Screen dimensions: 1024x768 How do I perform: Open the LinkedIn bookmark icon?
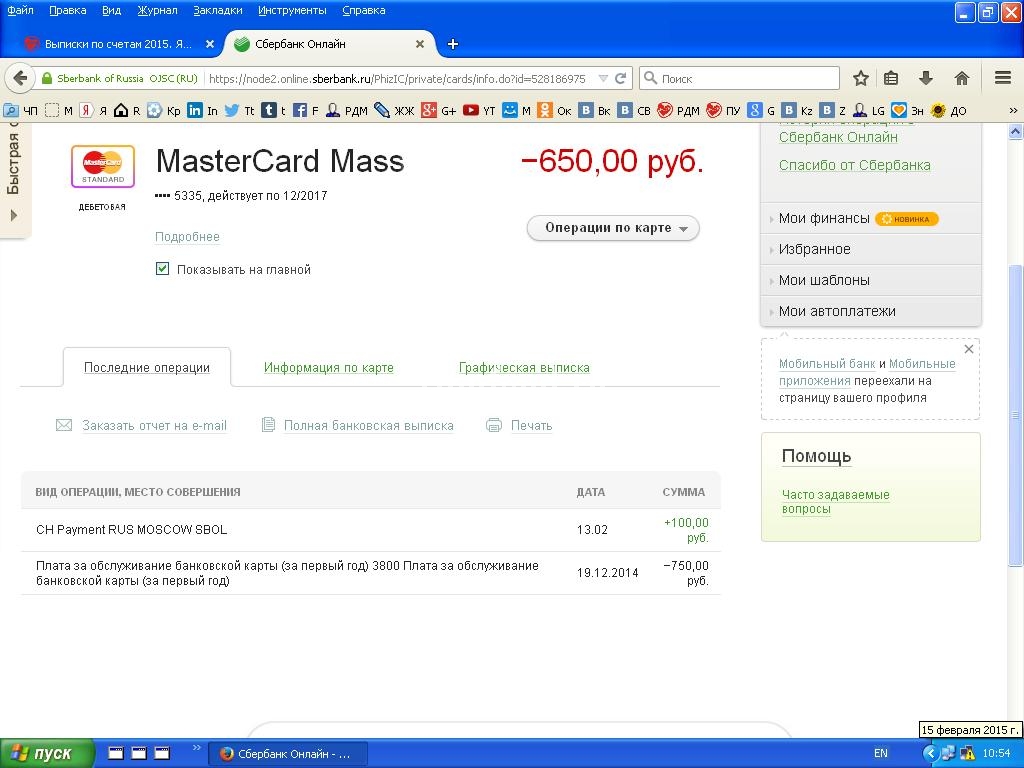[x=195, y=110]
